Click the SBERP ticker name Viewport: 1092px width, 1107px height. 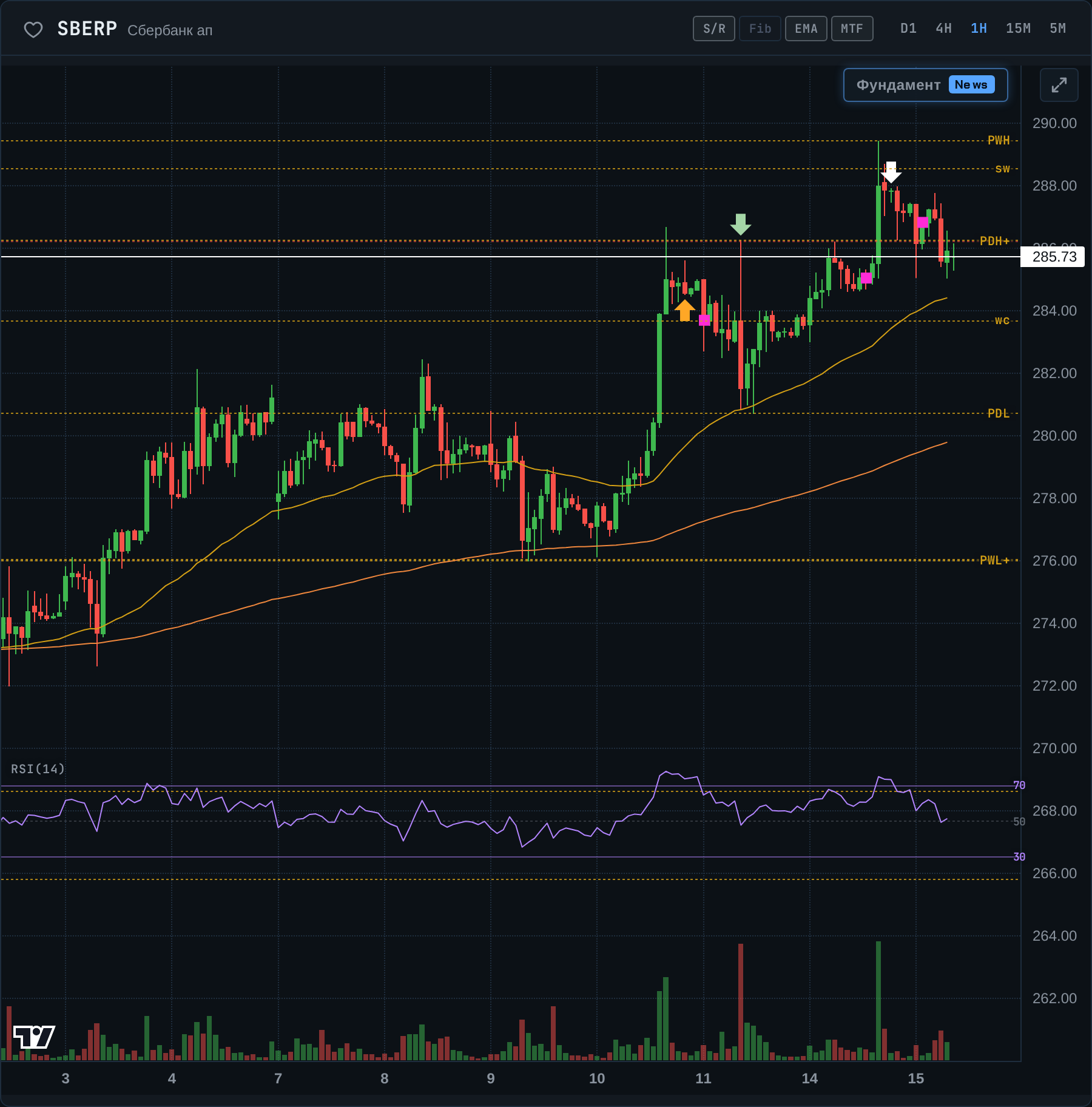coord(87,29)
